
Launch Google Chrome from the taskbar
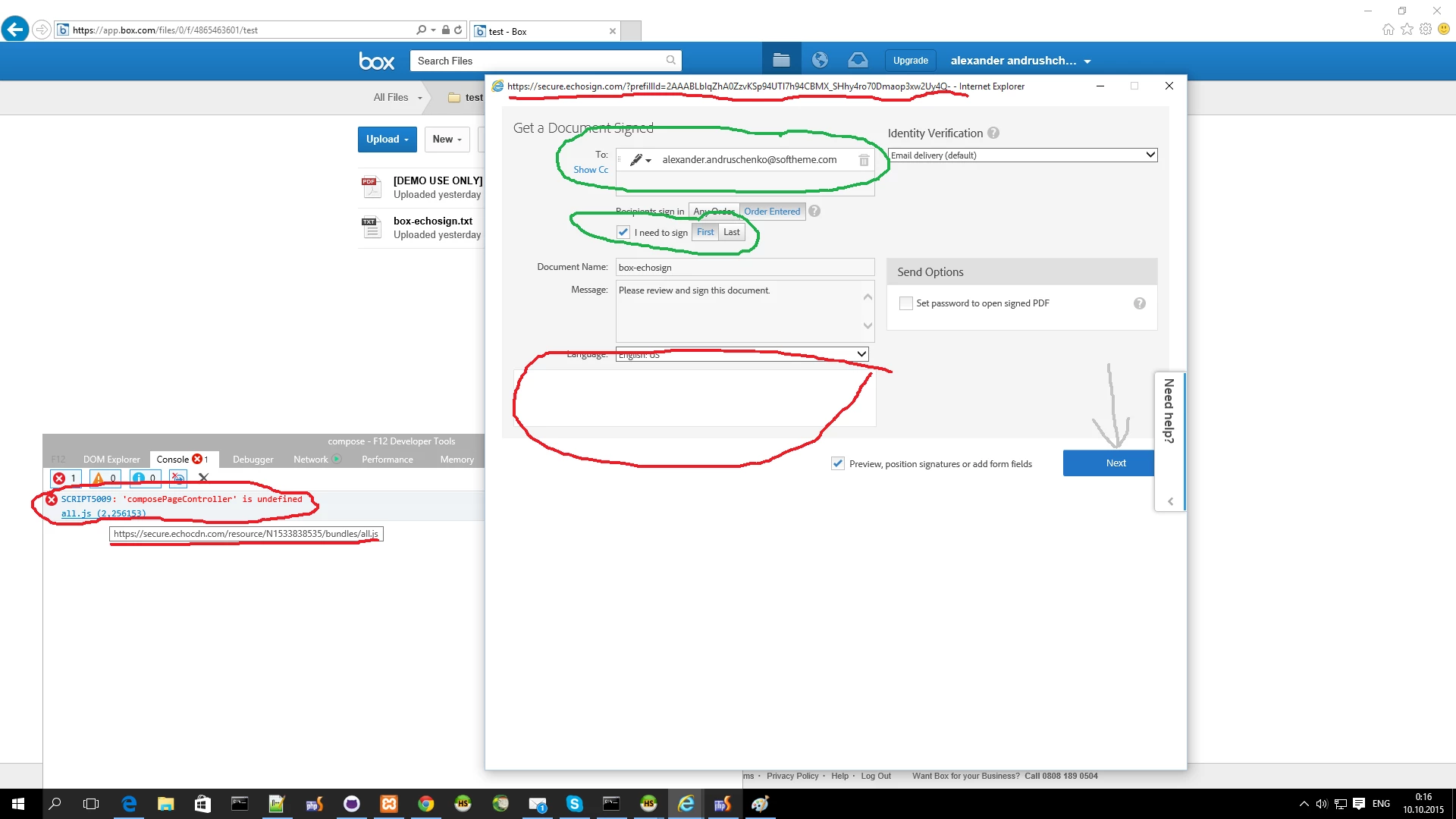[x=426, y=804]
